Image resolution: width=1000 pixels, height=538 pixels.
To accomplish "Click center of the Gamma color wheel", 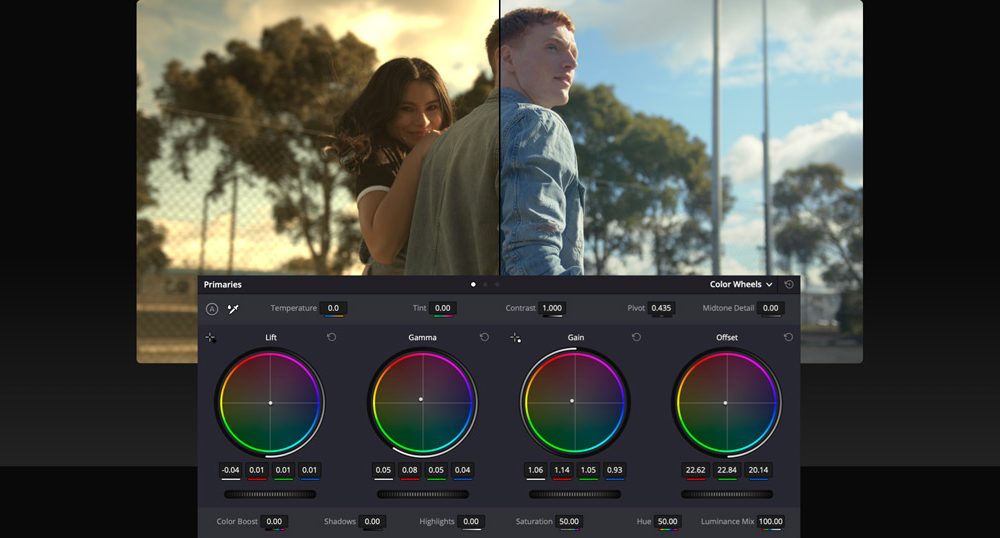I will [x=421, y=400].
